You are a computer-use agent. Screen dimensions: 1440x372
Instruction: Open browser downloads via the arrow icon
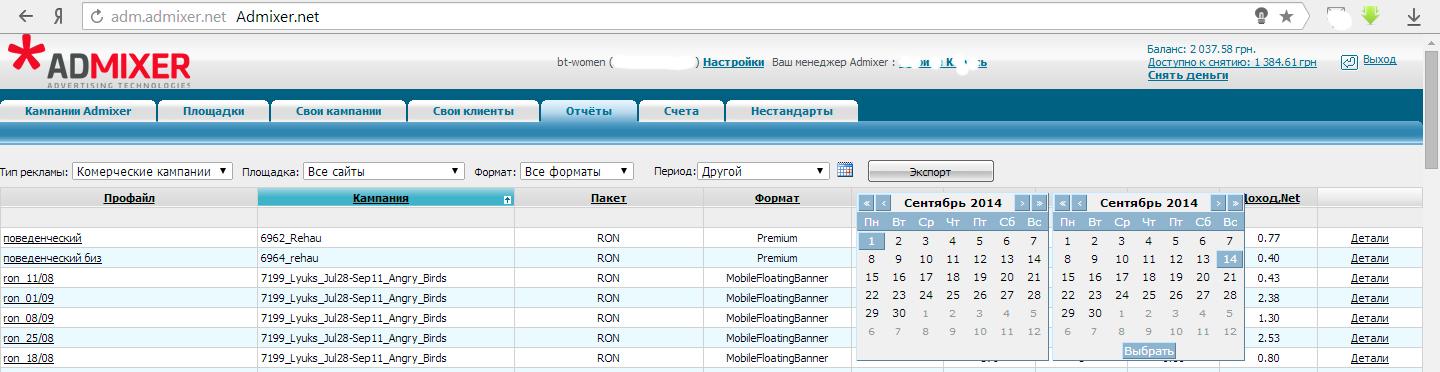pyautogui.click(x=1415, y=17)
